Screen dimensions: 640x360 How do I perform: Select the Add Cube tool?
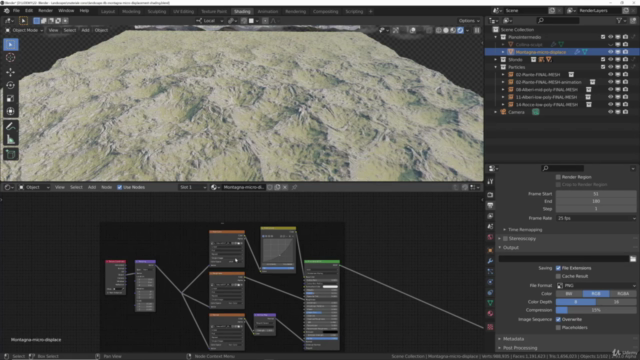click(x=11, y=154)
